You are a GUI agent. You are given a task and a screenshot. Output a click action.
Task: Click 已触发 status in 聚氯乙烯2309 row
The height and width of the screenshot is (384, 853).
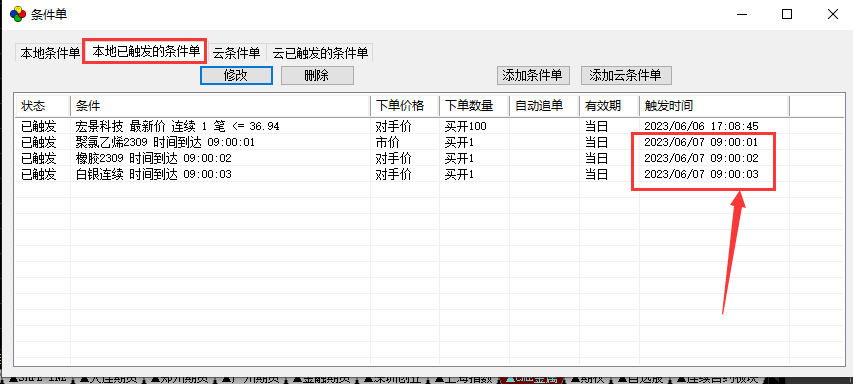(x=38, y=143)
